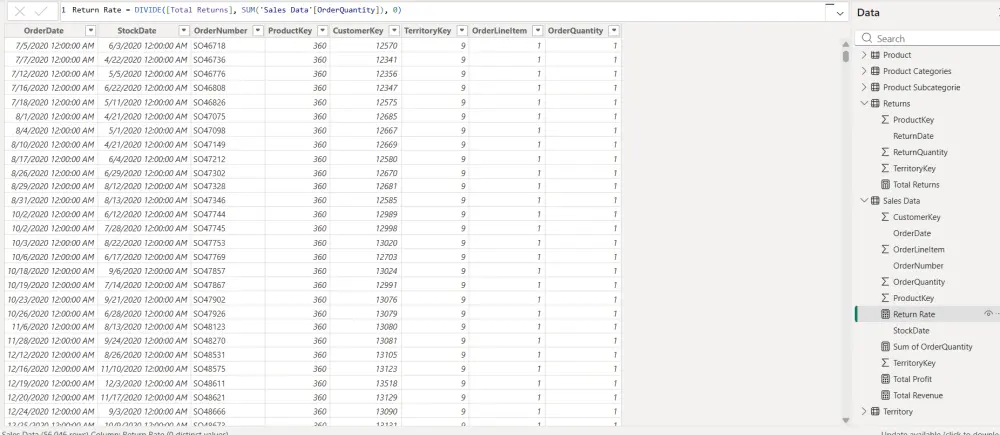Click the Returns table icon
Viewport: 1000px width, 435px height.
tap(875, 103)
